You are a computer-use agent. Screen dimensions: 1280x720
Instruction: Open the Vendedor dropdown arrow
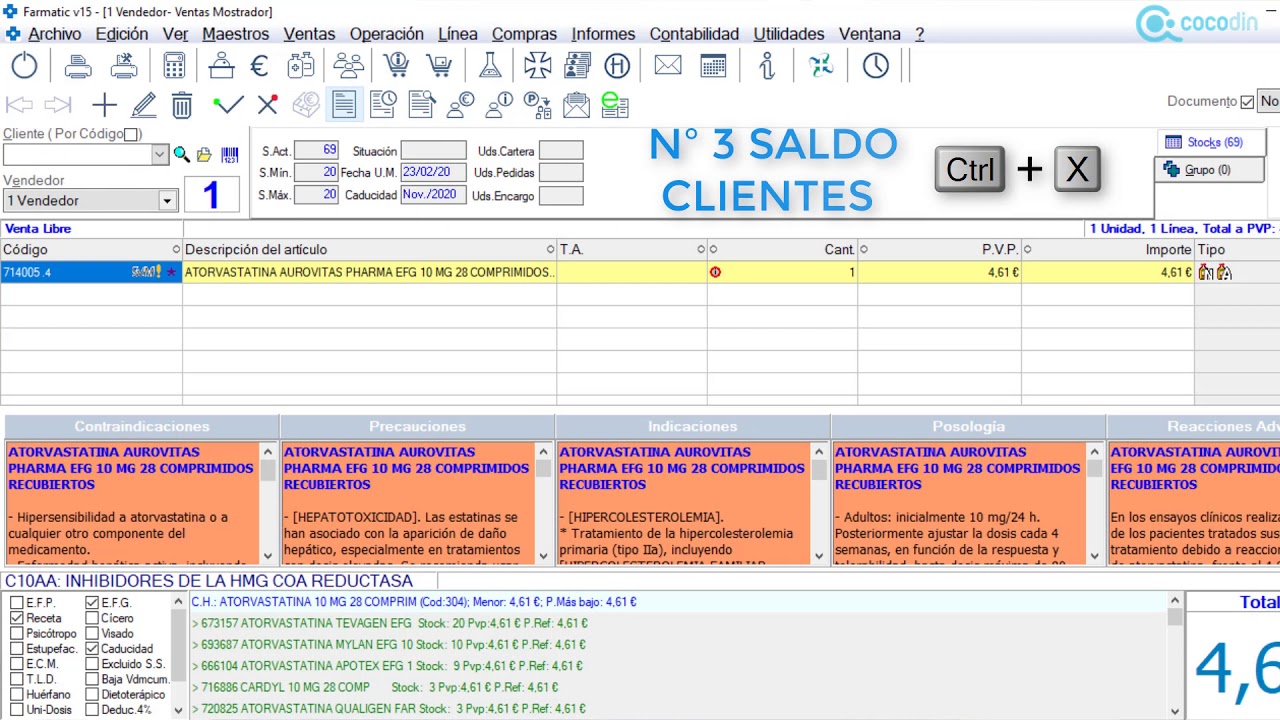click(167, 201)
